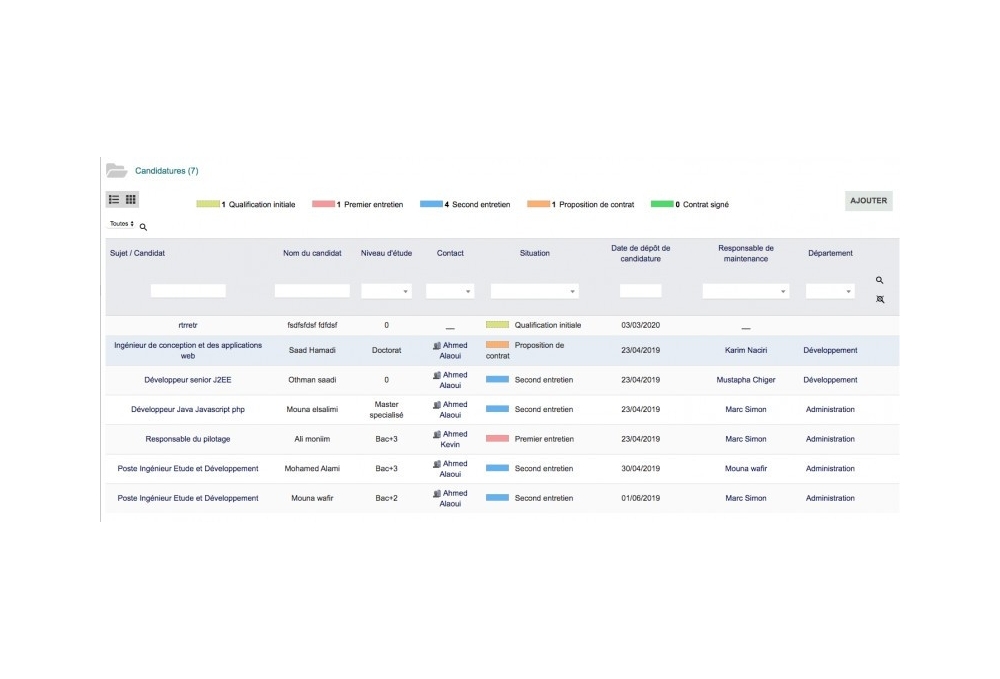Open the Département filter dropdown
This screenshot has height=679, width=1000.
(x=829, y=290)
